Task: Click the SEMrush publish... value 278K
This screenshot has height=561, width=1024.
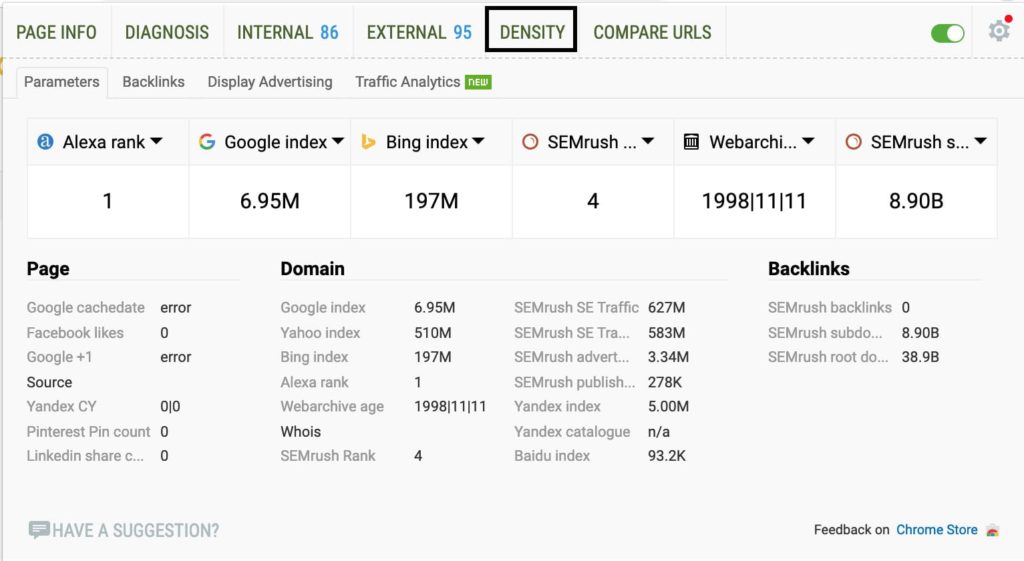Action: (x=665, y=382)
